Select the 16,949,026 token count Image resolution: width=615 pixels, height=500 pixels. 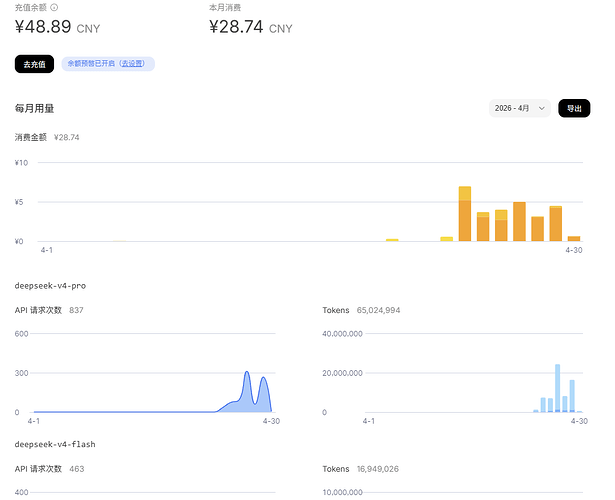[x=377, y=469]
